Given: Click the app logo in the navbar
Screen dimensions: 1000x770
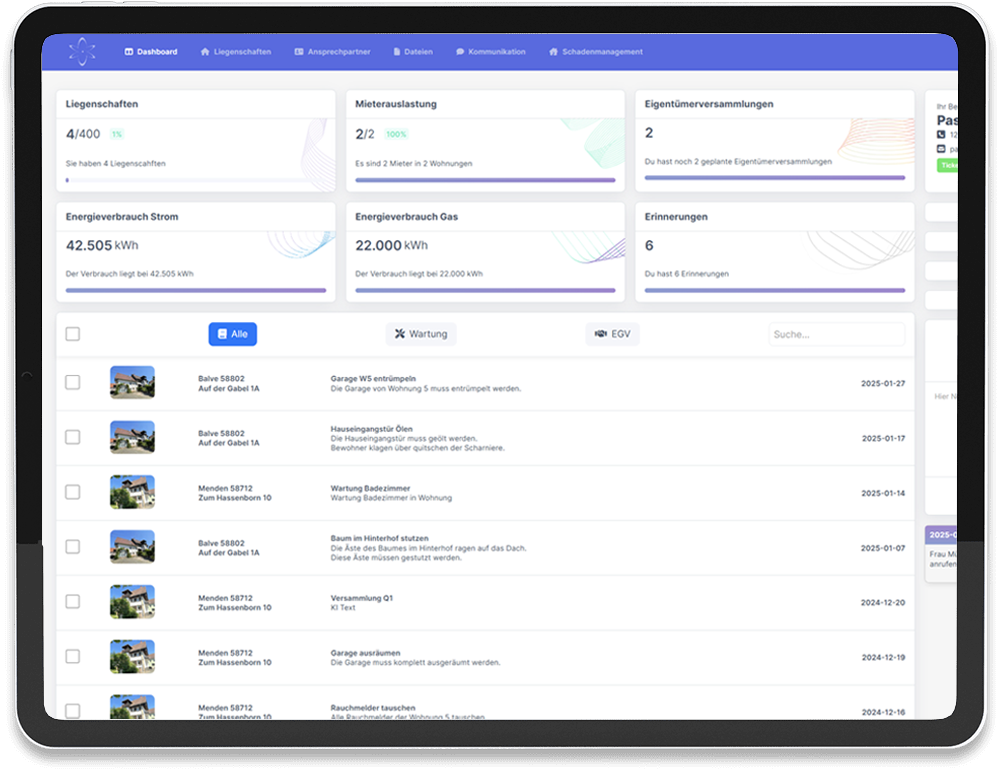Looking at the screenshot, I should [82, 52].
